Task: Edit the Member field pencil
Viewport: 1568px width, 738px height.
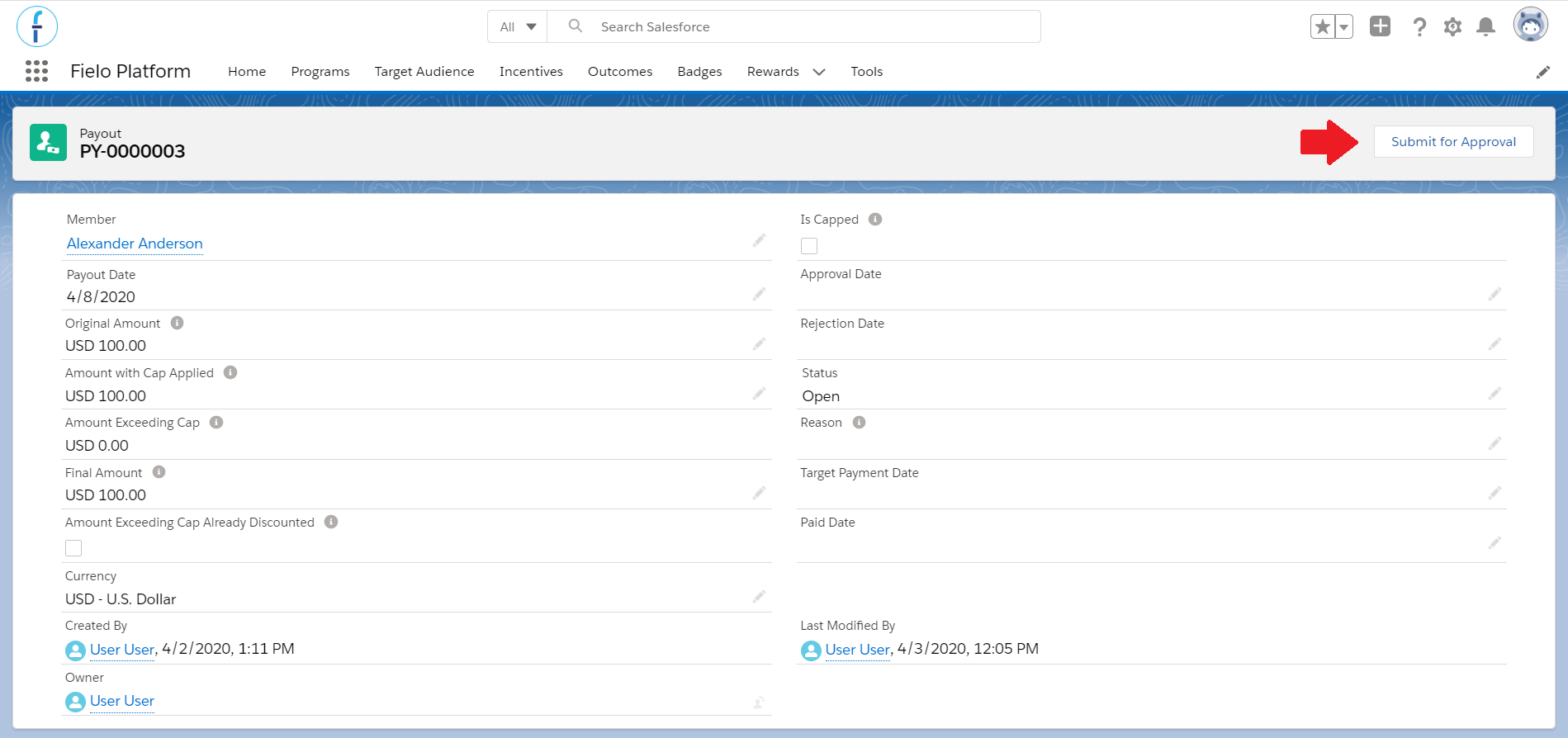Action: point(759,240)
